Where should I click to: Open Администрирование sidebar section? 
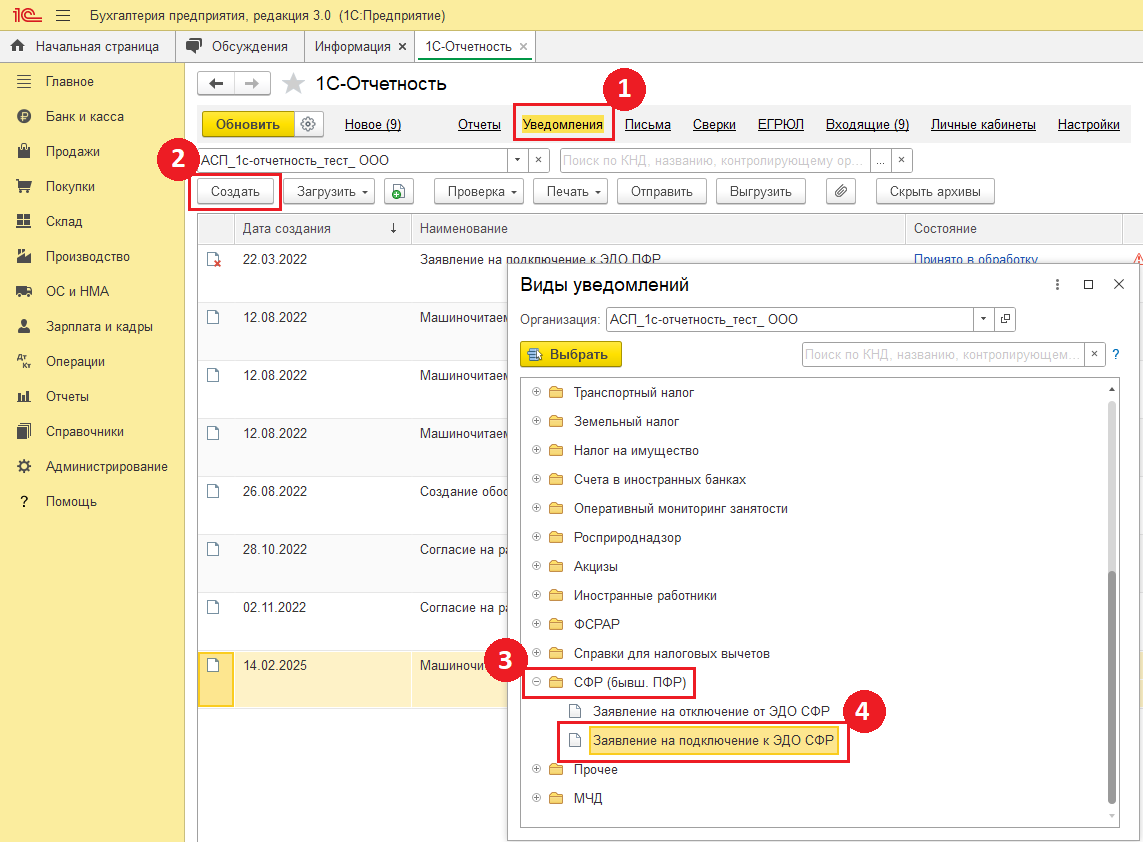point(106,467)
